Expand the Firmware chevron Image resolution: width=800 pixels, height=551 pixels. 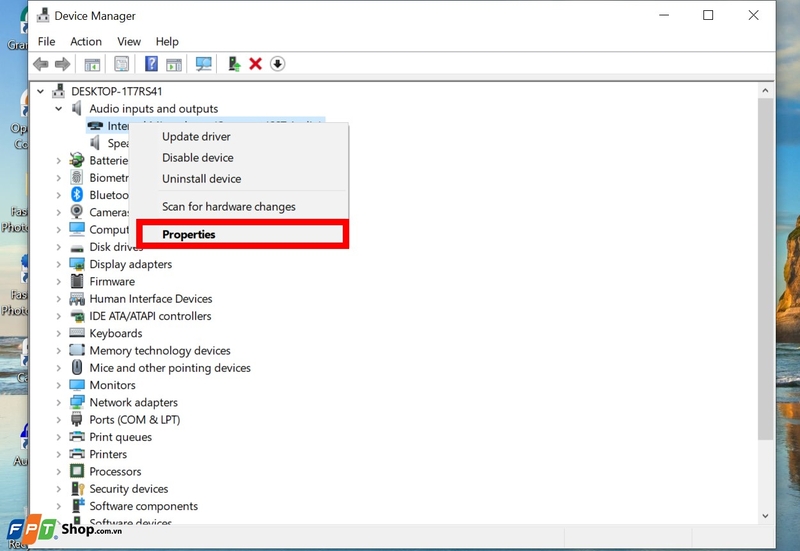[x=59, y=282]
